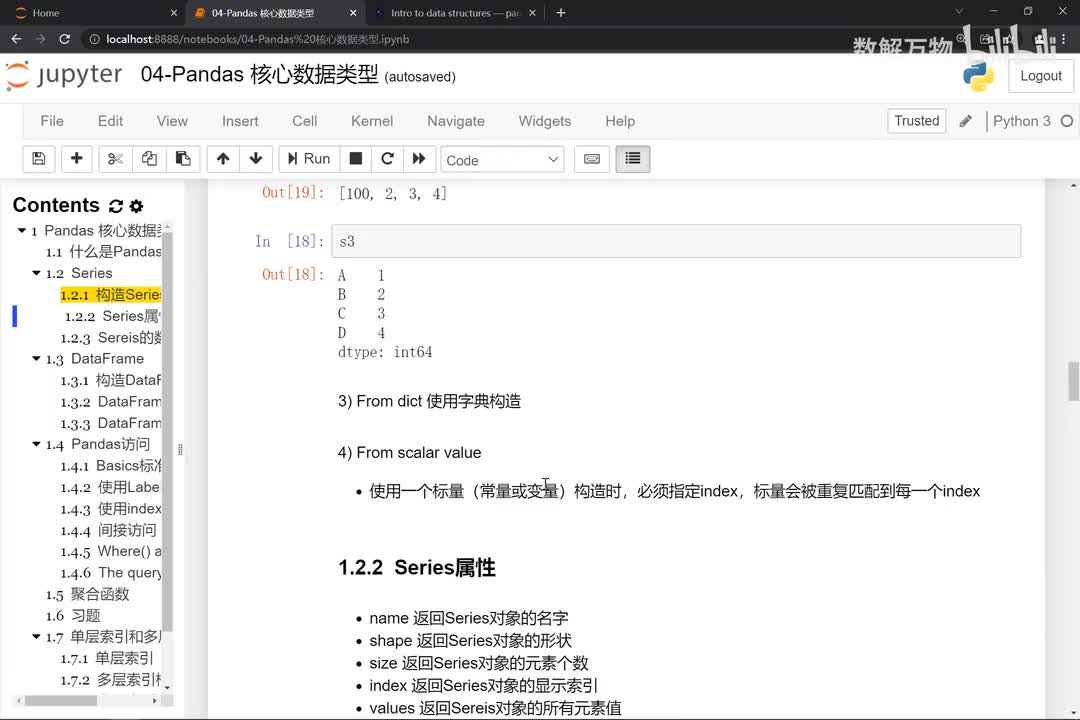
Task: Click the browser address bar URL
Action: (x=258, y=39)
